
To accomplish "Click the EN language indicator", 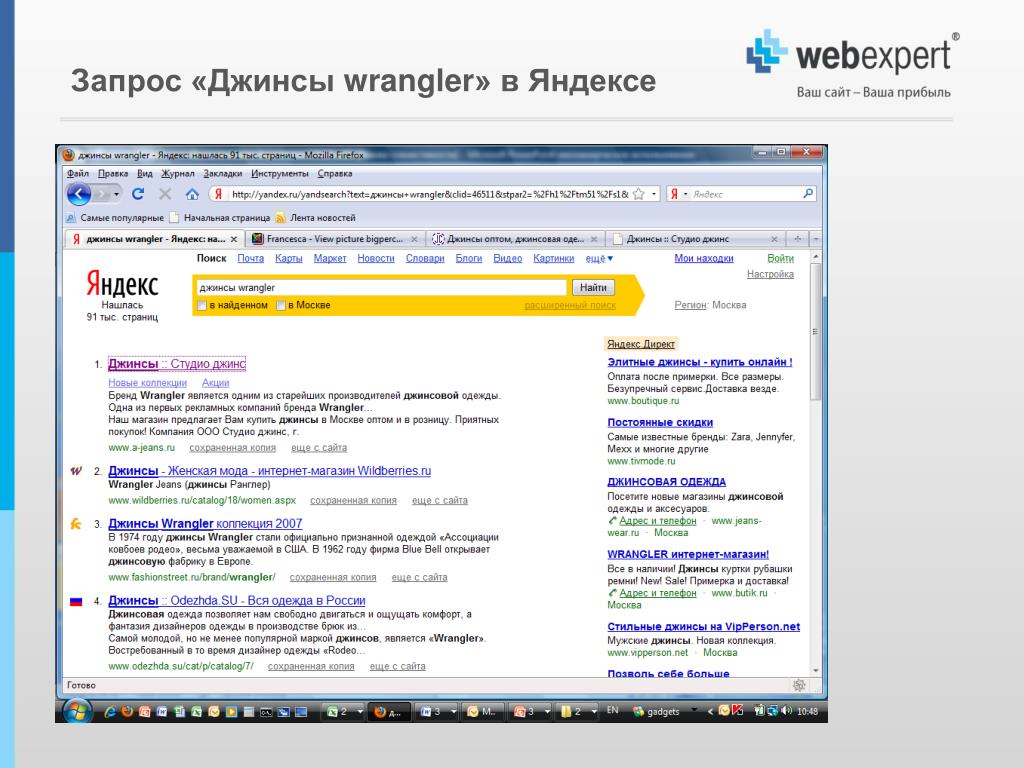I will 613,711.
